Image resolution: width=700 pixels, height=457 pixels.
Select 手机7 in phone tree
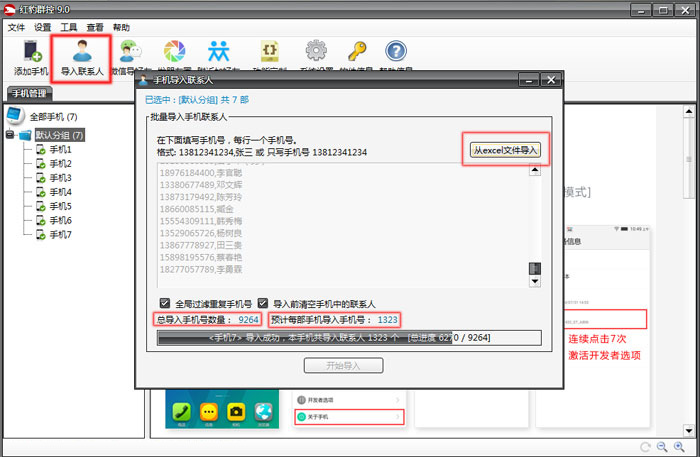point(60,235)
